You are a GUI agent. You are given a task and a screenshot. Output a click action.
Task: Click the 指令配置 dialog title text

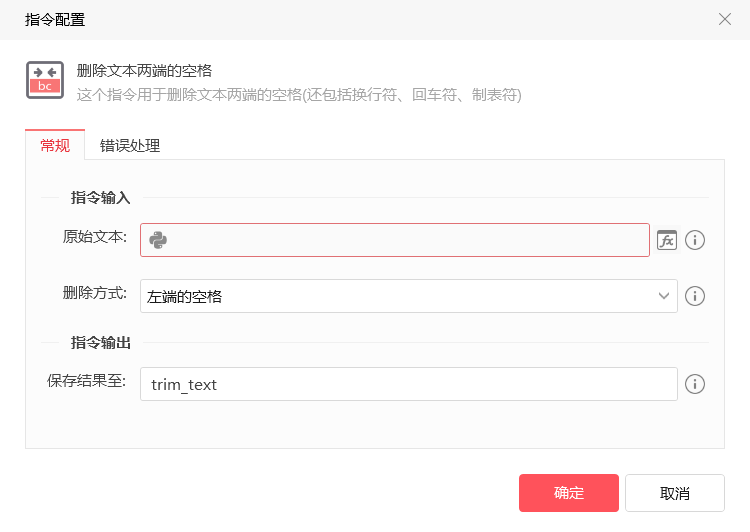[55, 20]
